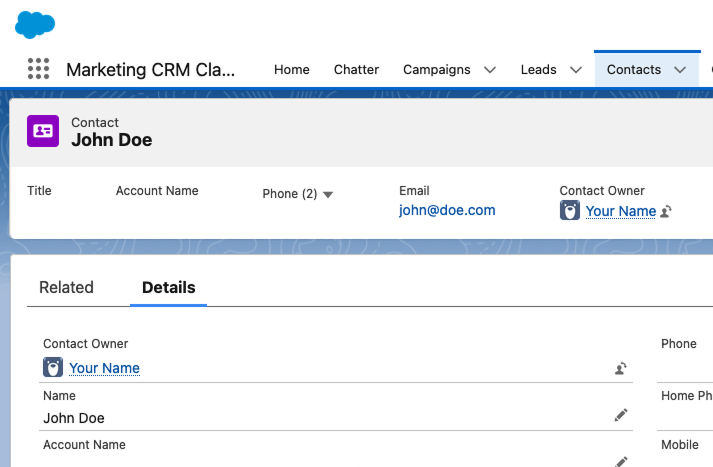Click the Email label in header
This screenshot has width=713, height=467.
point(414,191)
